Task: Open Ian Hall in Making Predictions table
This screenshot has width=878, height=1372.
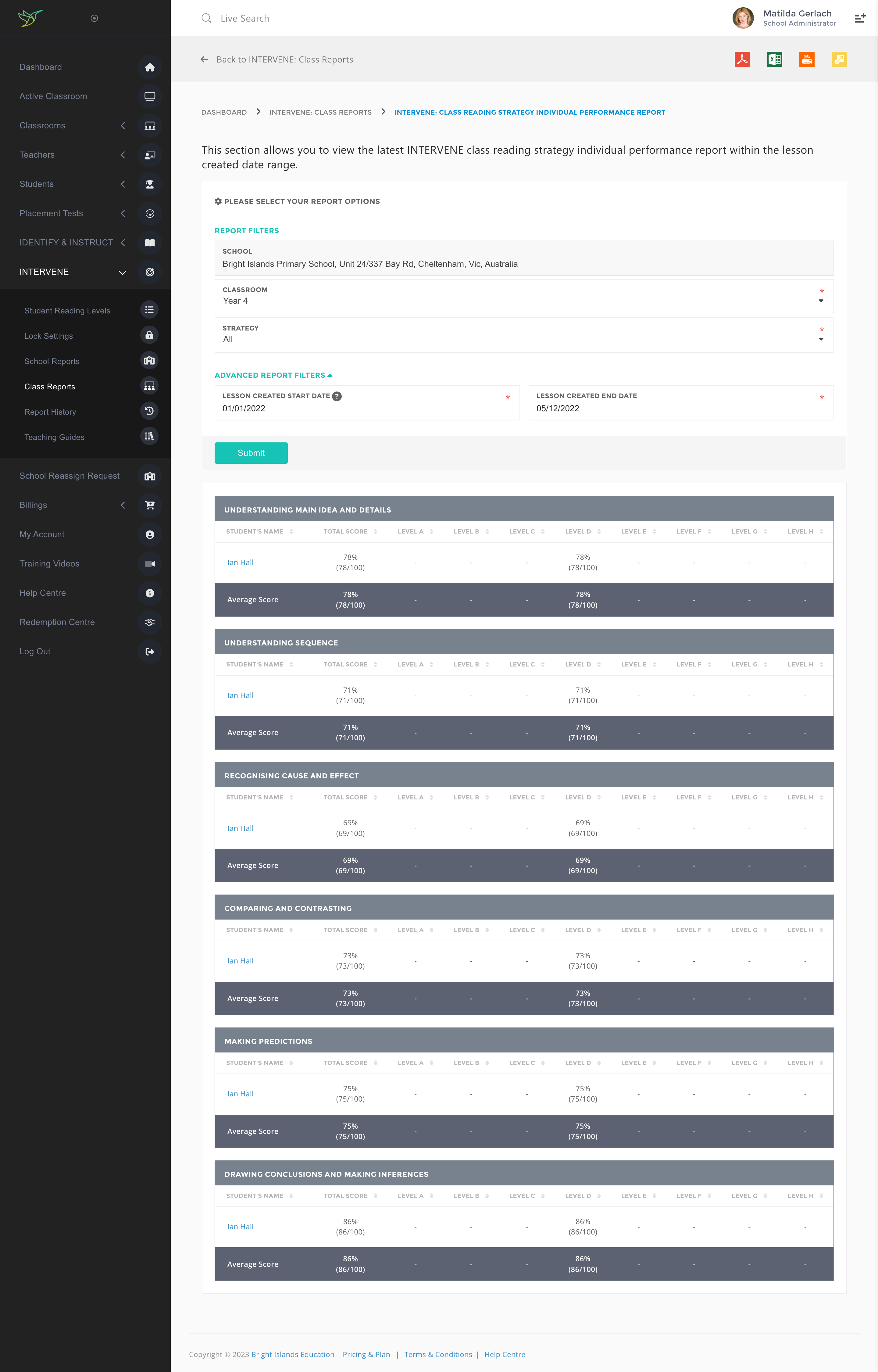Action: coord(240,1094)
